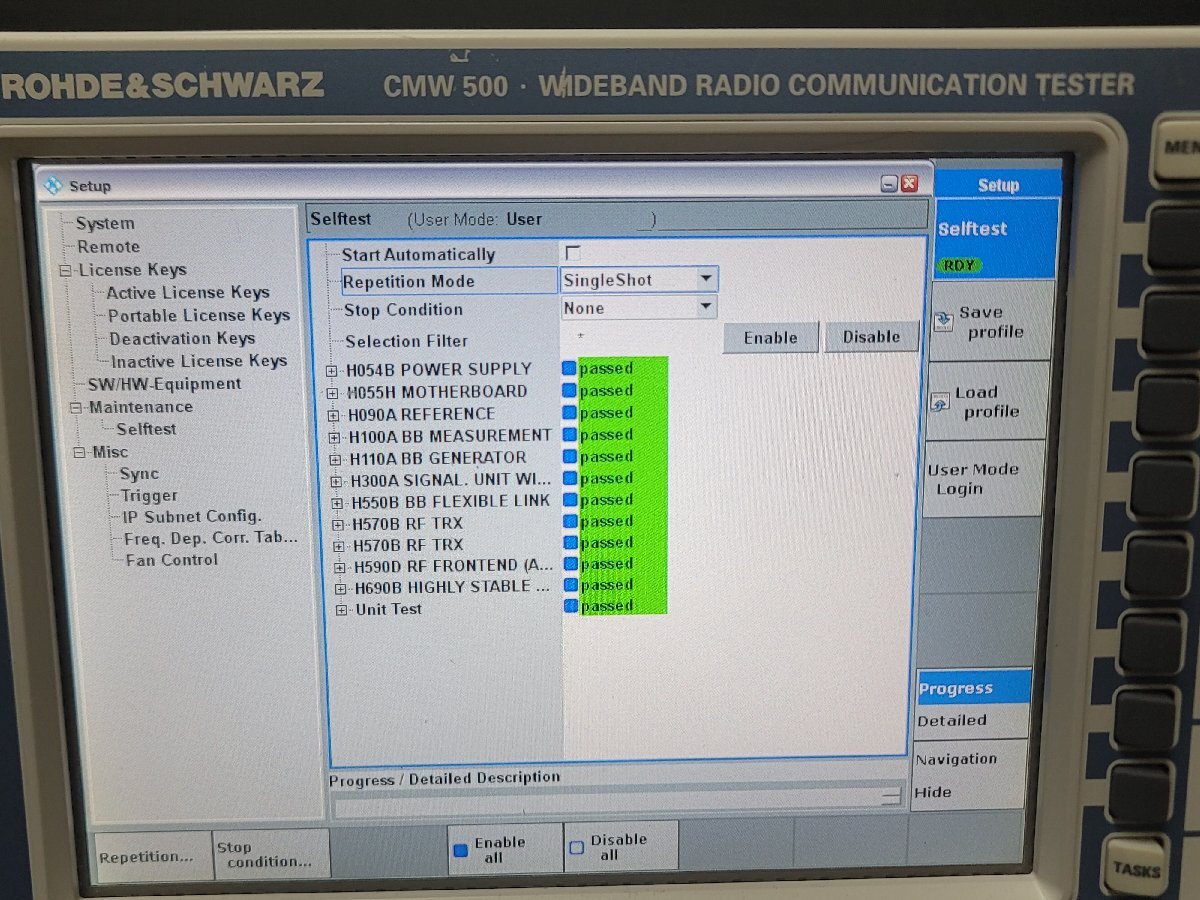
Task: Collapse the Misc tree node
Action: pos(79,453)
